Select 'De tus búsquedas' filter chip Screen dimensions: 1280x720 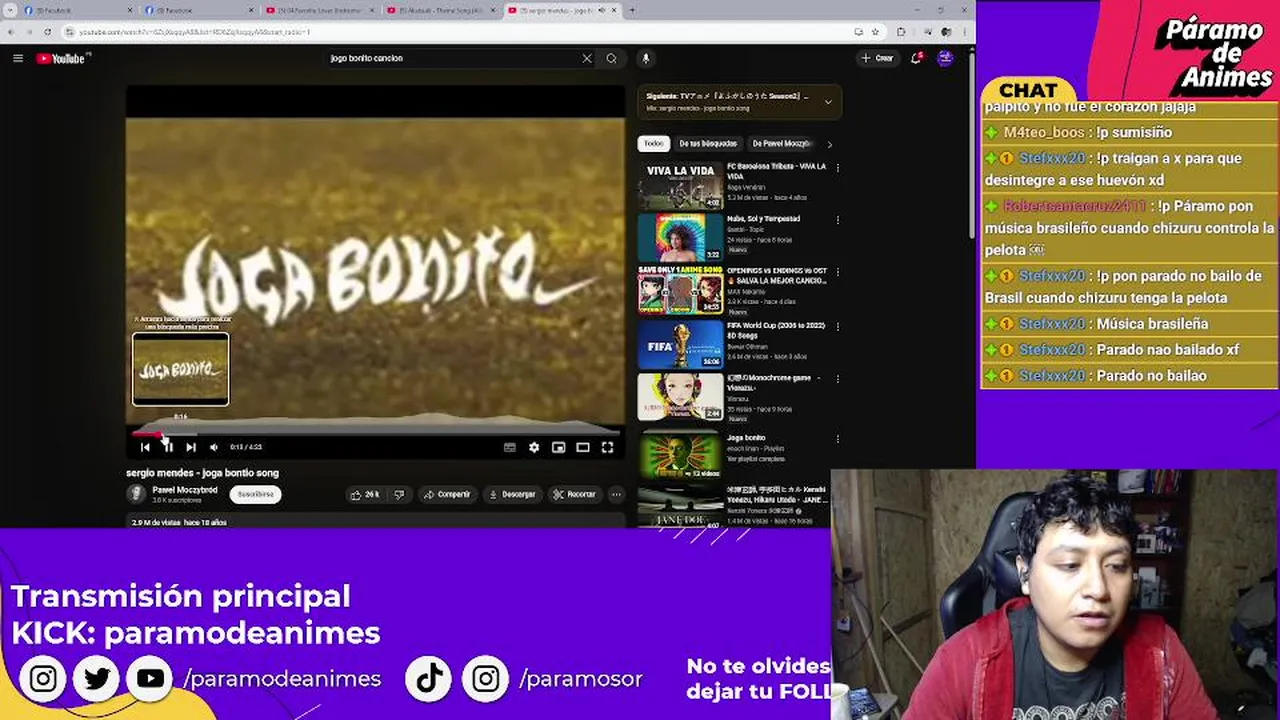pos(707,144)
